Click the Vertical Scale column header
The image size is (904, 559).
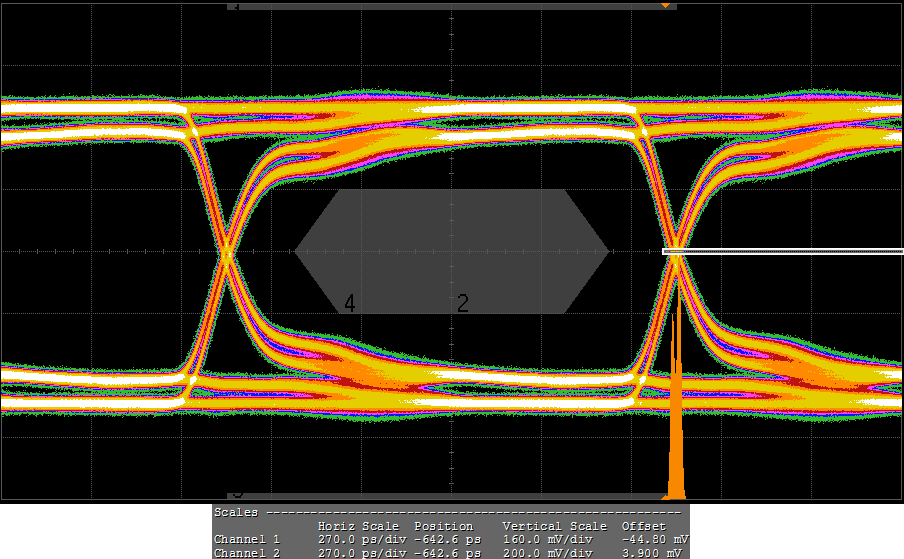point(554,526)
